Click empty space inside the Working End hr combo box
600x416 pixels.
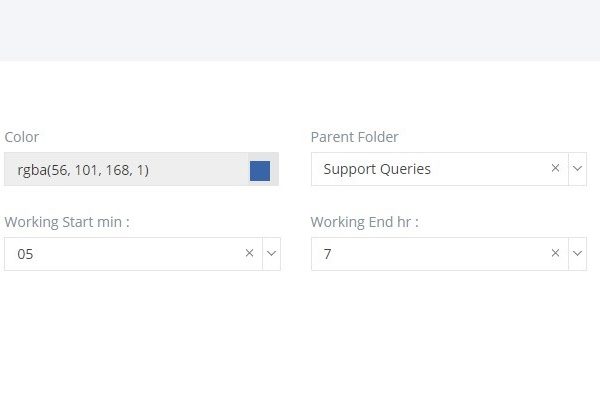pos(440,254)
